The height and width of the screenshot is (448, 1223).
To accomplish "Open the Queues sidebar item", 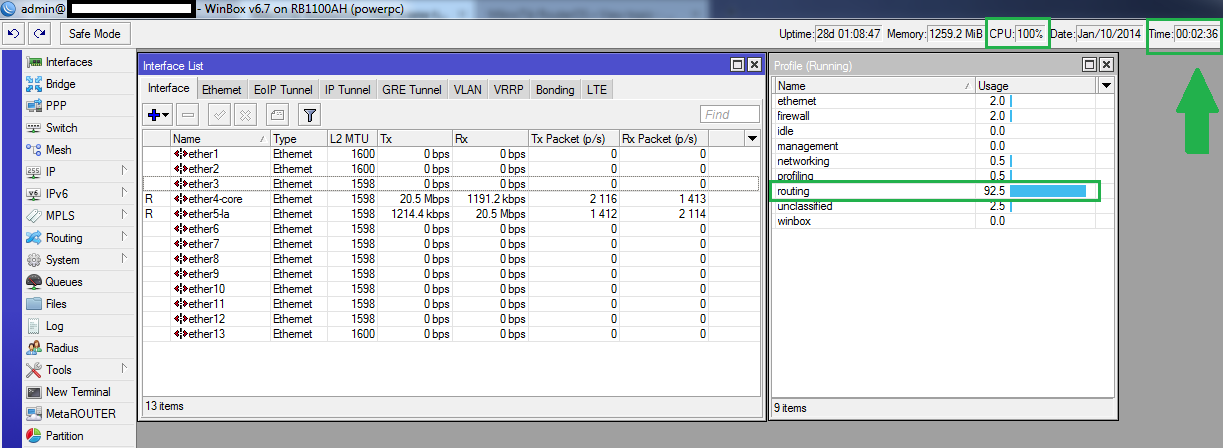I will [64, 282].
